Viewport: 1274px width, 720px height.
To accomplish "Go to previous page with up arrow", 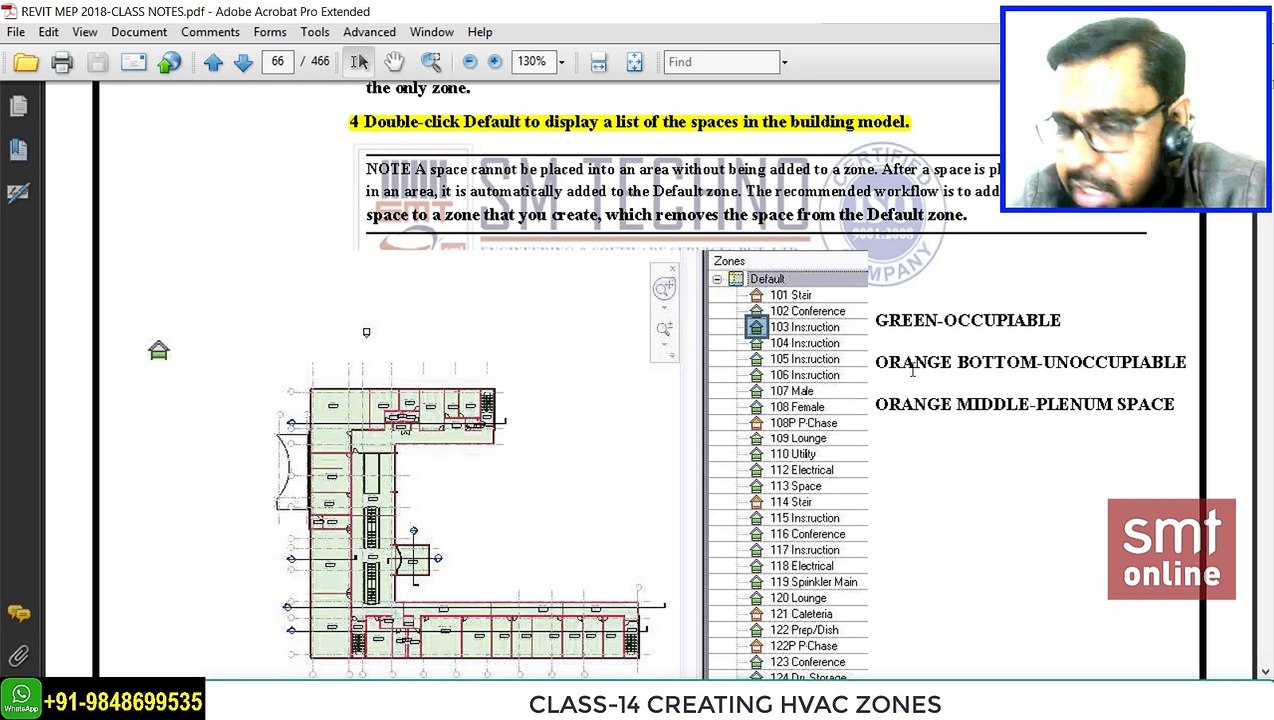I will [x=213, y=63].
